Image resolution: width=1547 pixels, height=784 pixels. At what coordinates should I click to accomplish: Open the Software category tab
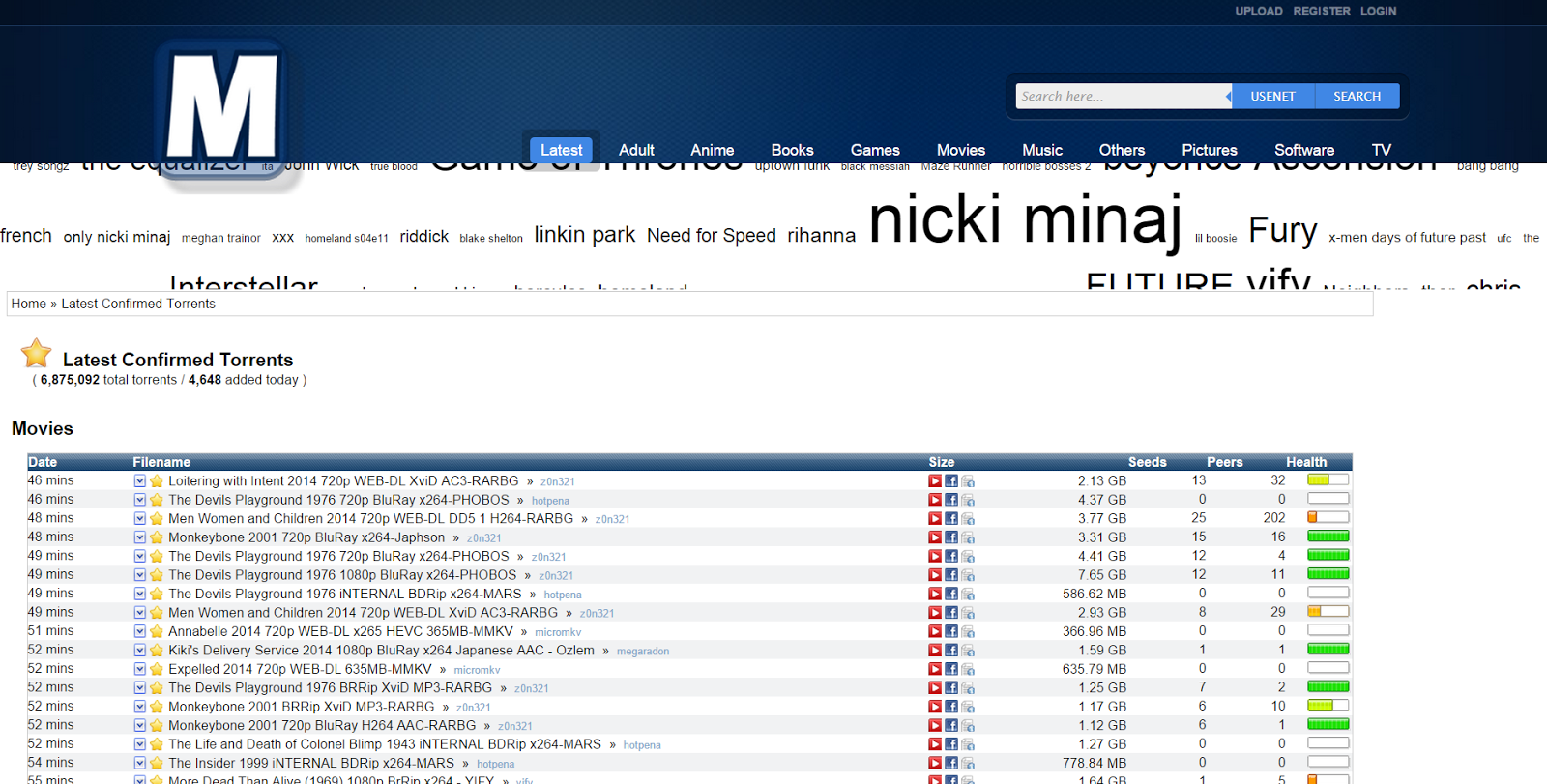tap(1304, 150)
